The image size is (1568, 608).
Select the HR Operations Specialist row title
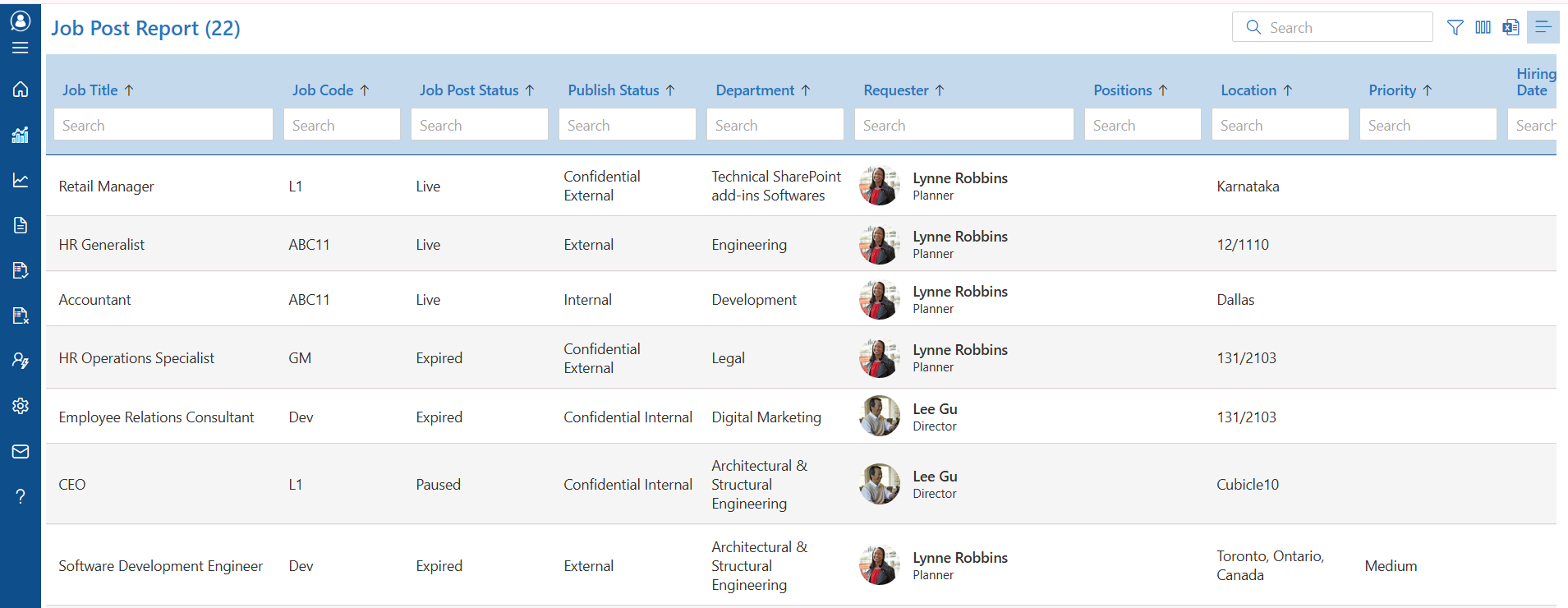(x=136, y=358)
